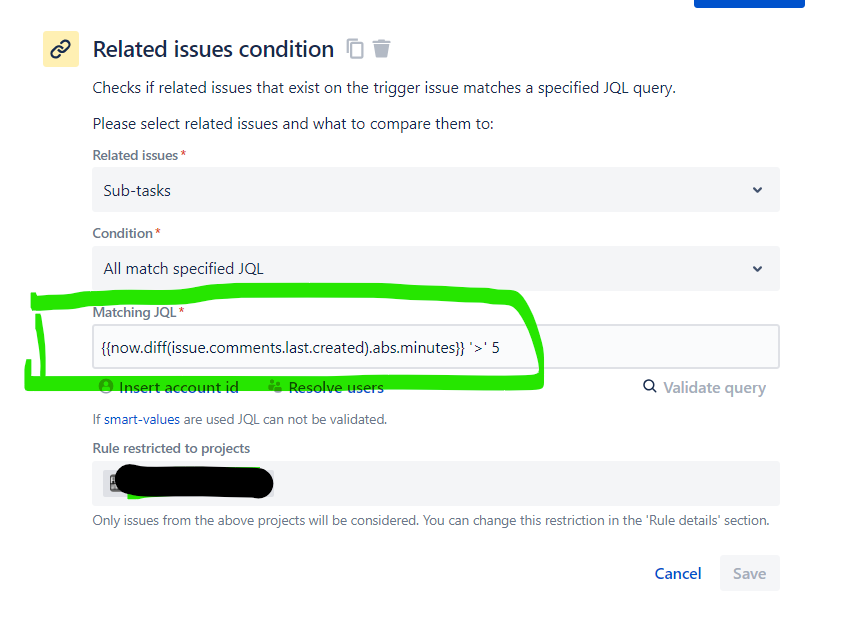Image resolution: width=856 pixels, height=625 pixels.
Task: Click the Resolve users group icon
Action: click(275, 386)
